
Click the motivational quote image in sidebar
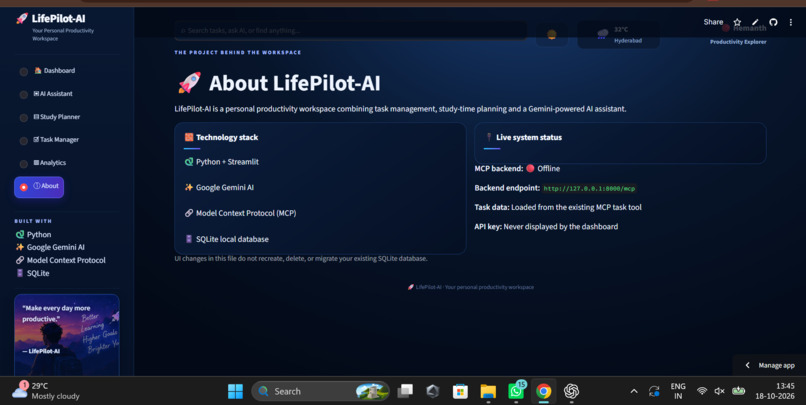point(67,335)
